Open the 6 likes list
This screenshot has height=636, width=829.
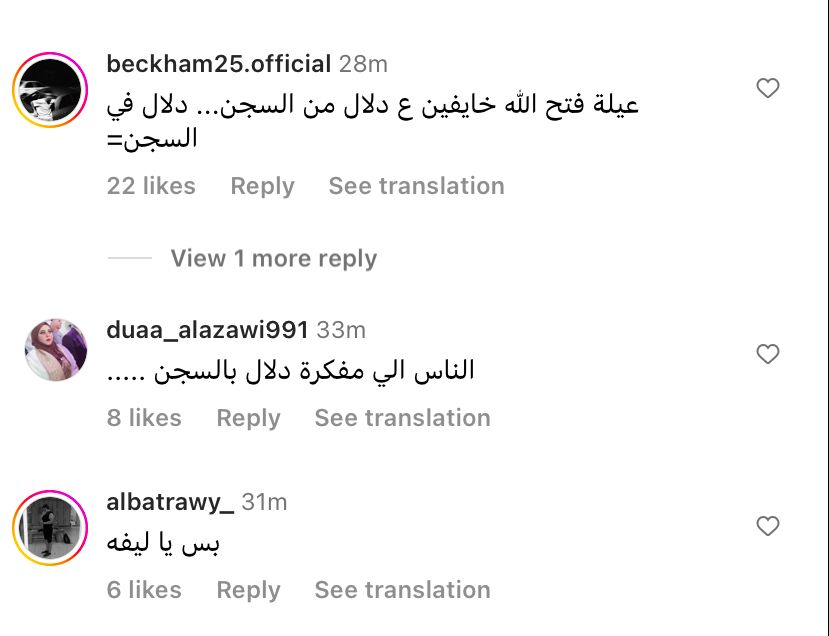(x=144, y=590)
